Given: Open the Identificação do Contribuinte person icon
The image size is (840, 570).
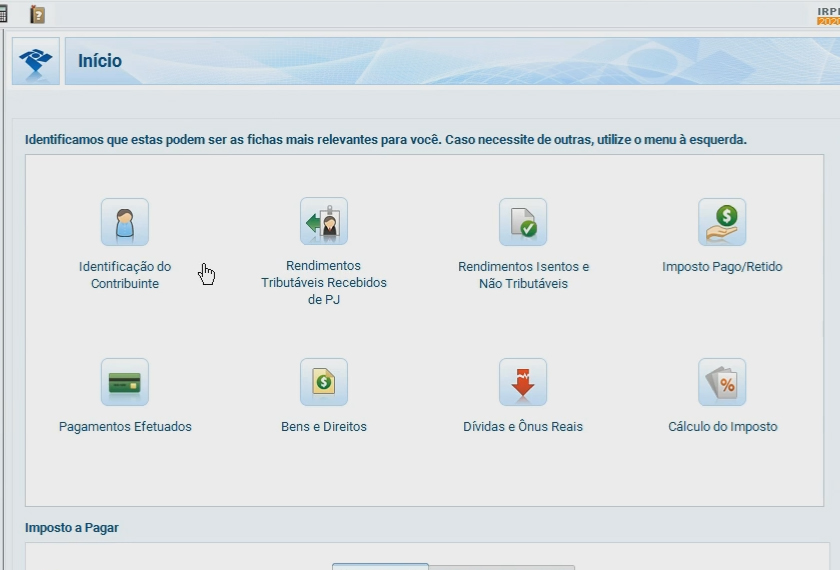Looking at the screenshot, I should tap(124, 222).
